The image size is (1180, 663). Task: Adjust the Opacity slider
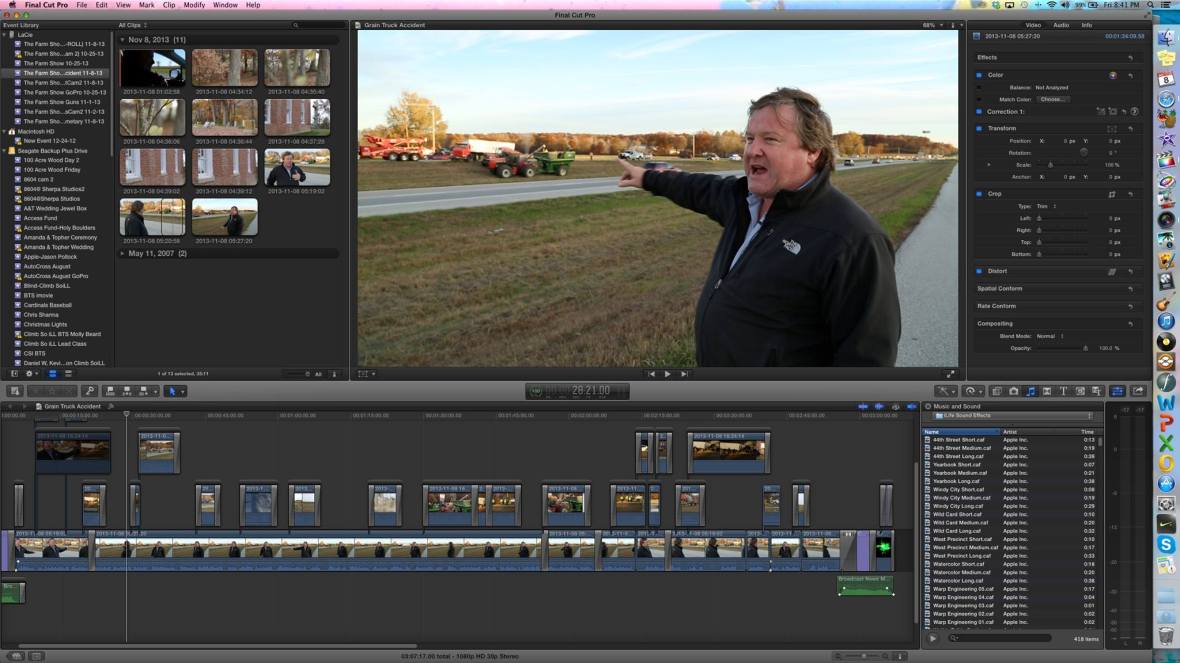[x=1085, y=348]
